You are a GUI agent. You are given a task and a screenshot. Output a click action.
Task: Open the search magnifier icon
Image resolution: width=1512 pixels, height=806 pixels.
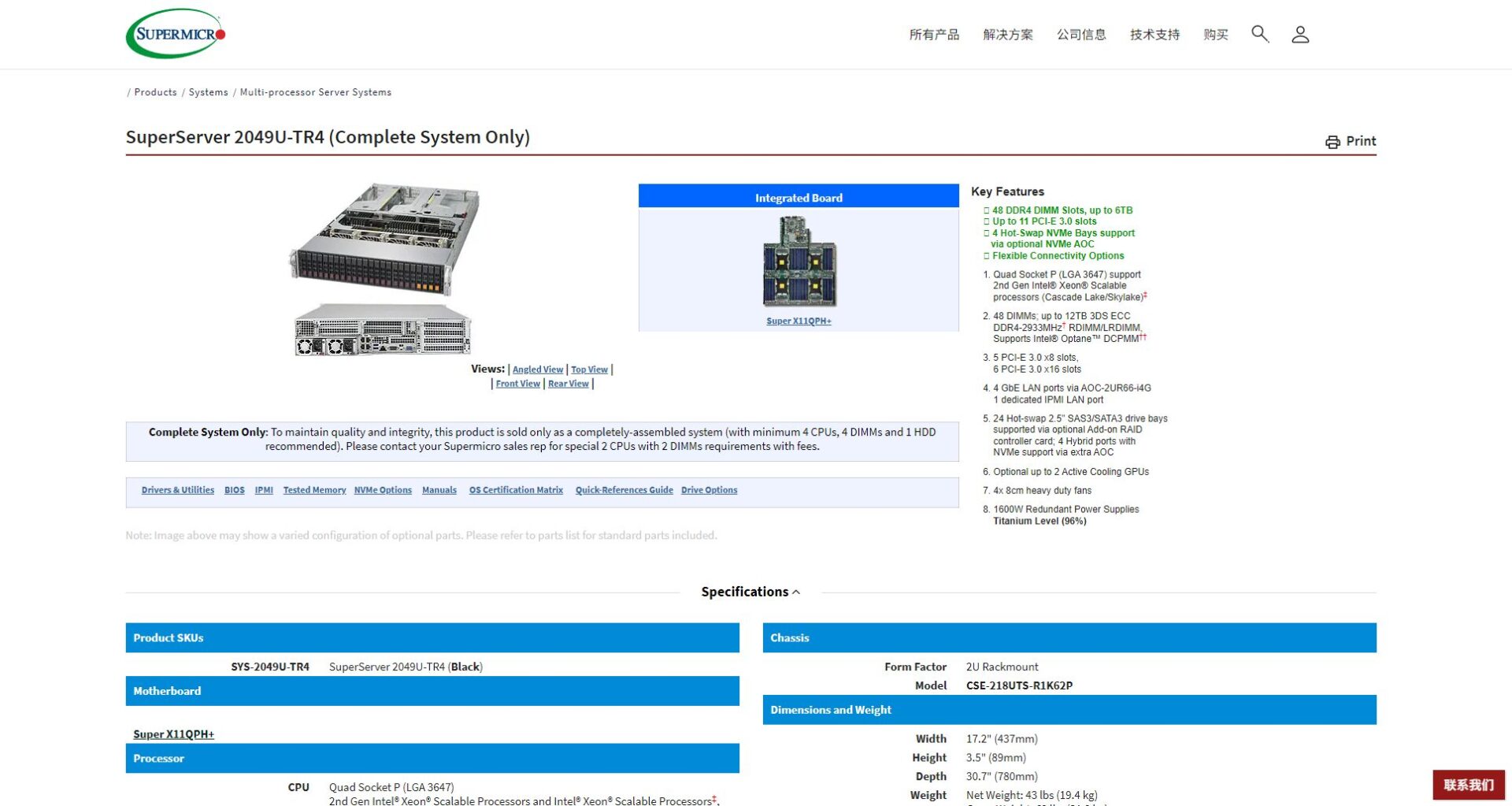(x=1259, y=34)
